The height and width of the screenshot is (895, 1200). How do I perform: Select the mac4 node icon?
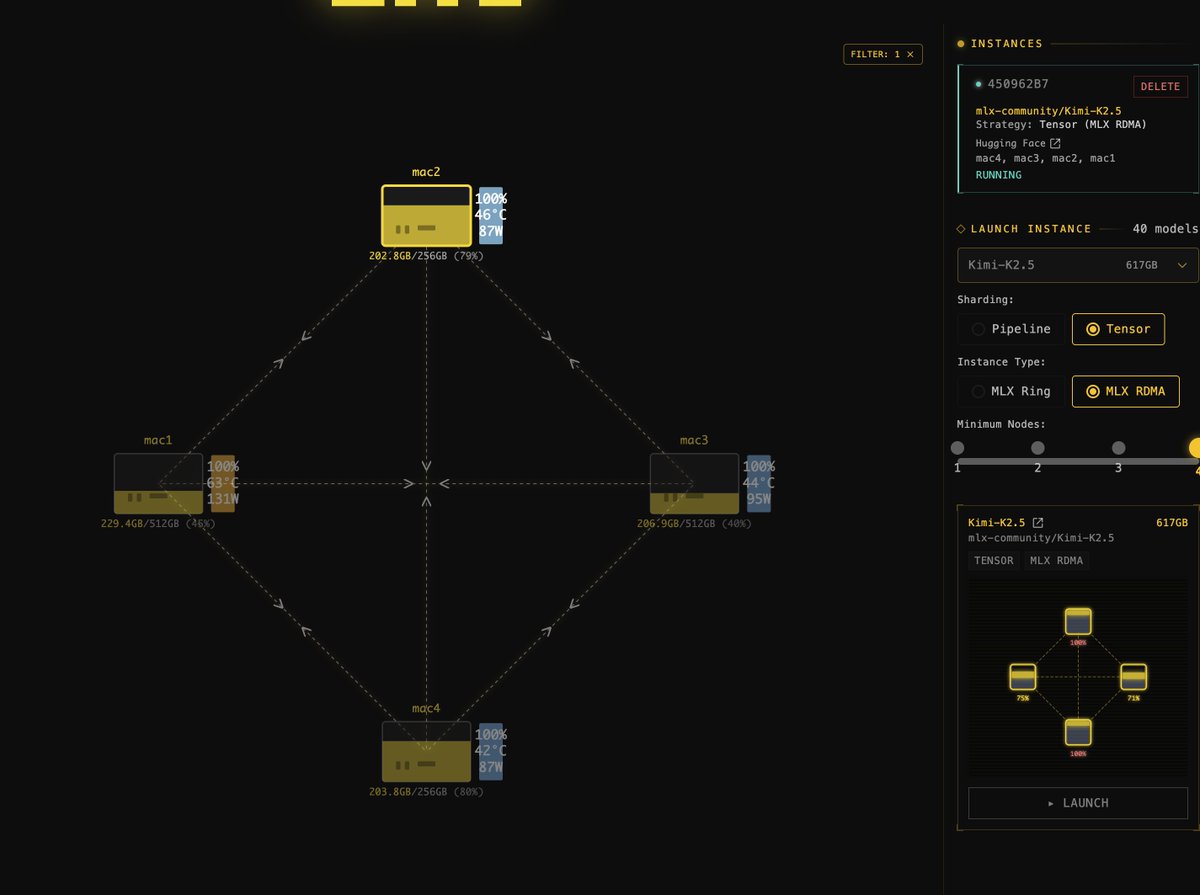[426, 751]
